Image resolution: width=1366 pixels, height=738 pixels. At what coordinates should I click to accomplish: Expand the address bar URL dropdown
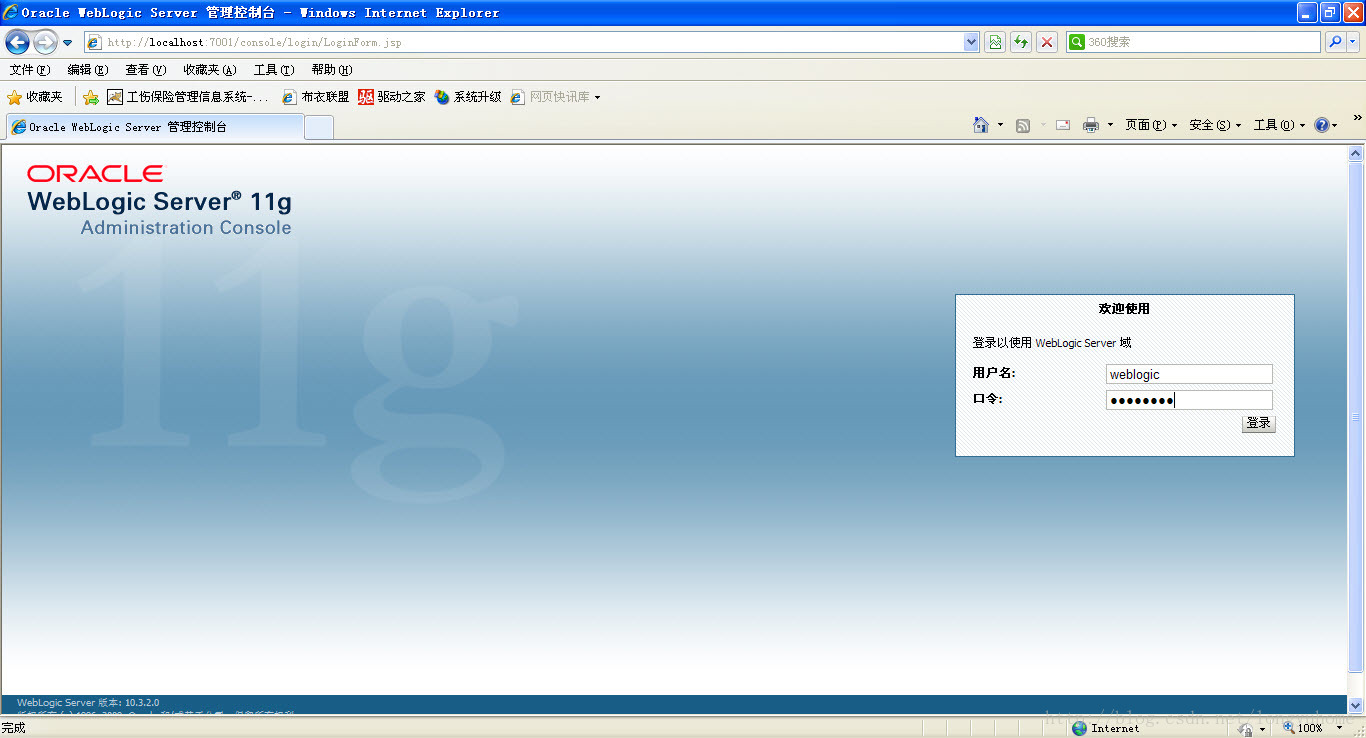971,42
